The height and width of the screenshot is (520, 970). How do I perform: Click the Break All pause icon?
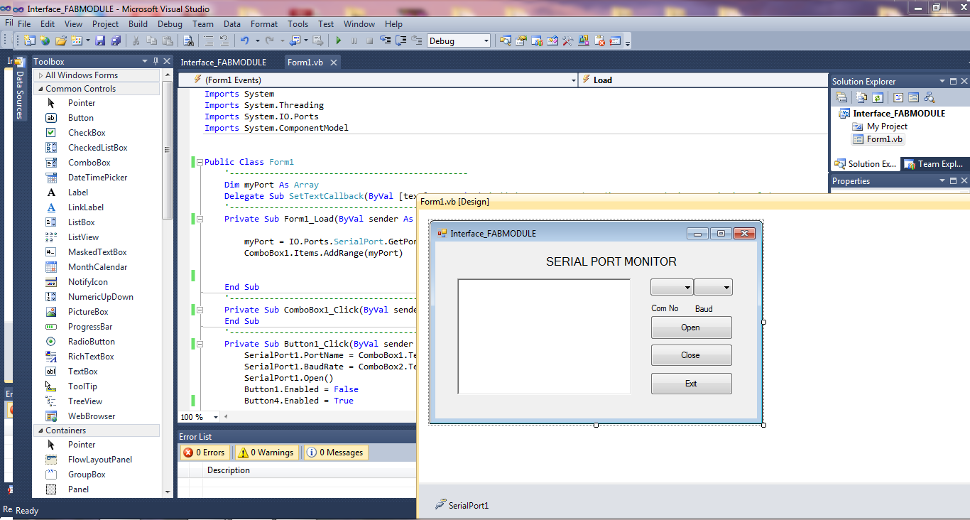(x=354, y=41)
